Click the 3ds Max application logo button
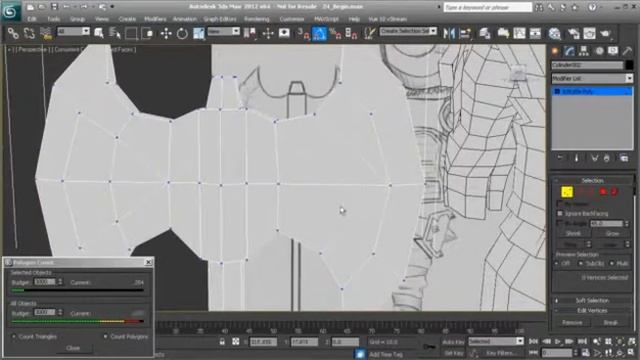Screen dimensions: 640x360 11,11
